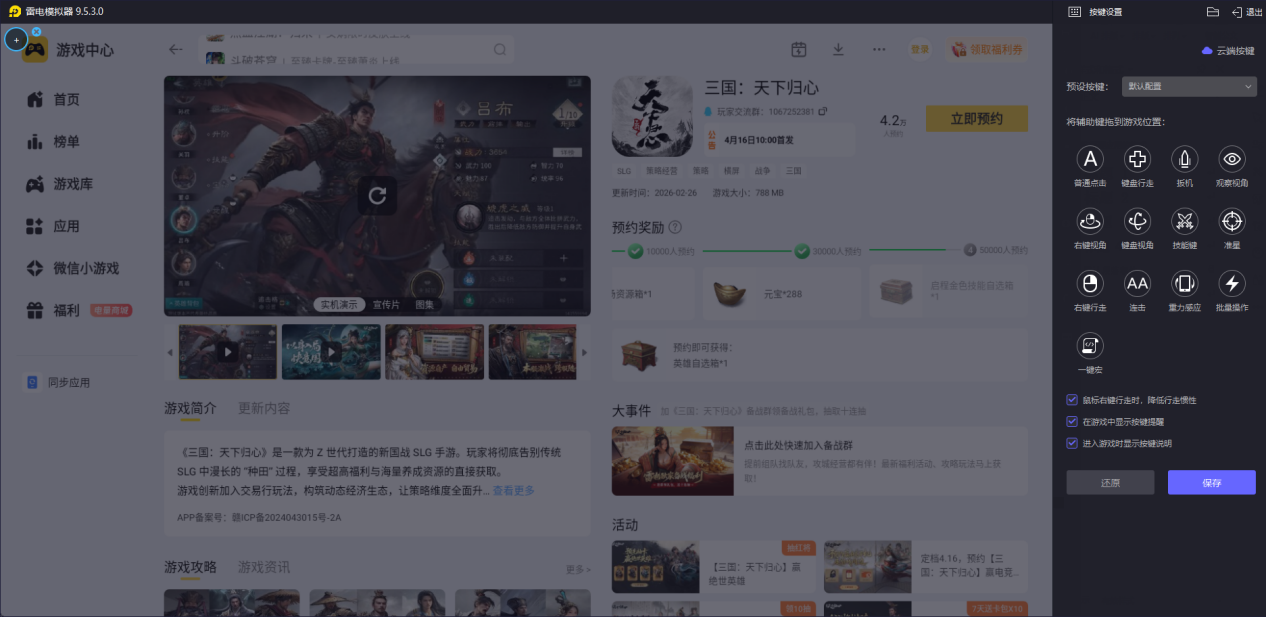This screenshot has width=1266, height=617.
Task: Select the 键盘行走 D-pad key tool
Action: [1137, 159]
